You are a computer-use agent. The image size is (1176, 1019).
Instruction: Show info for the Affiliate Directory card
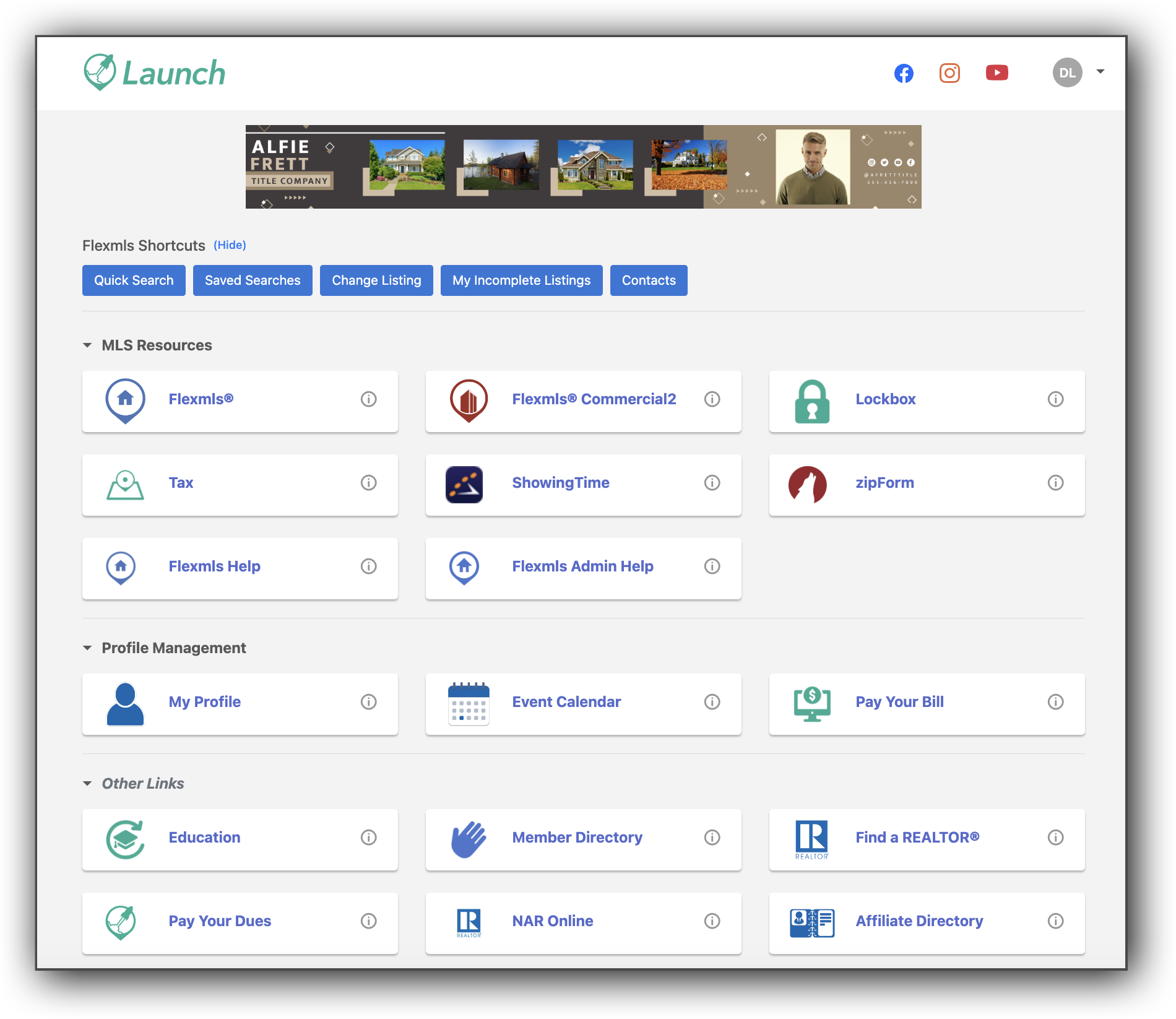[1056, 921]
